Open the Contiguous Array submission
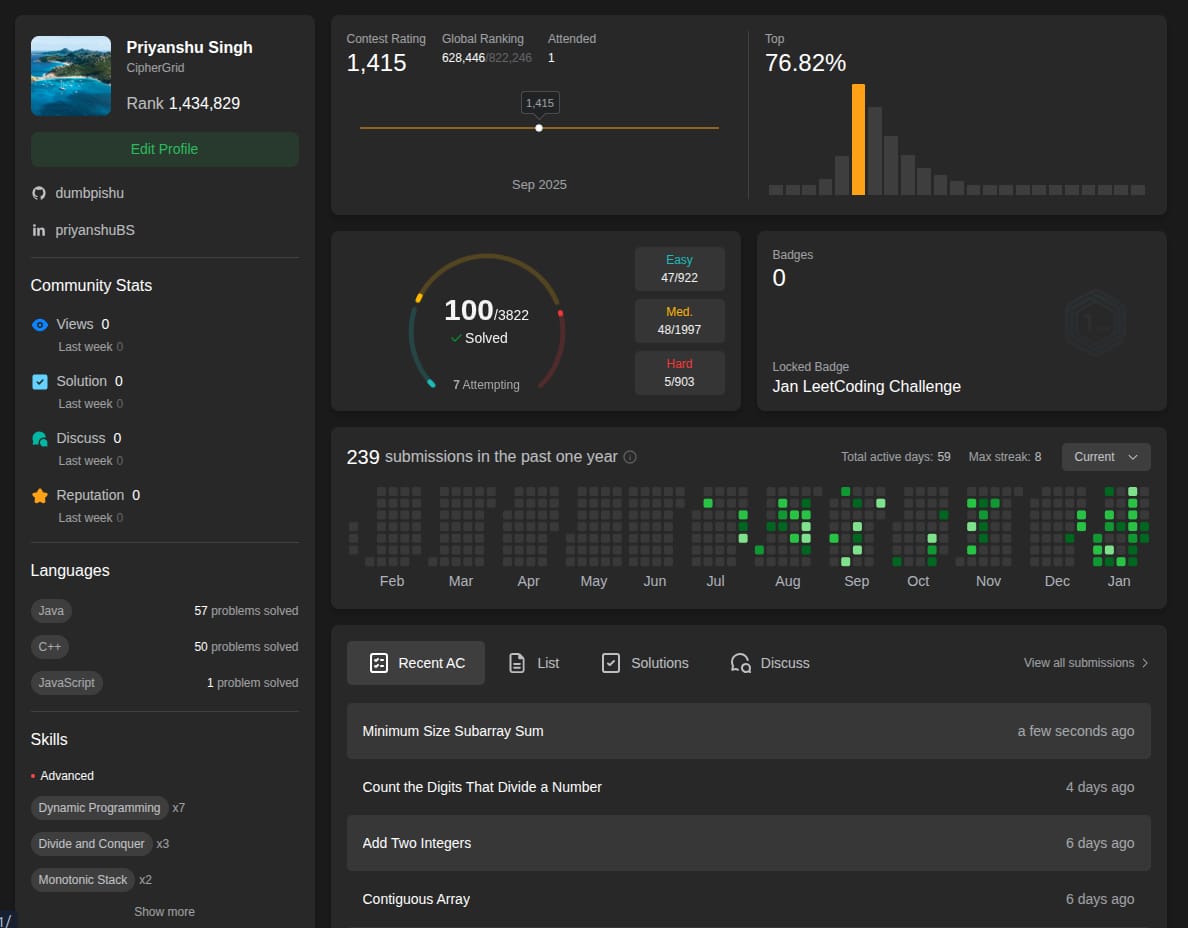1188x928 pixels. [749, 899]
